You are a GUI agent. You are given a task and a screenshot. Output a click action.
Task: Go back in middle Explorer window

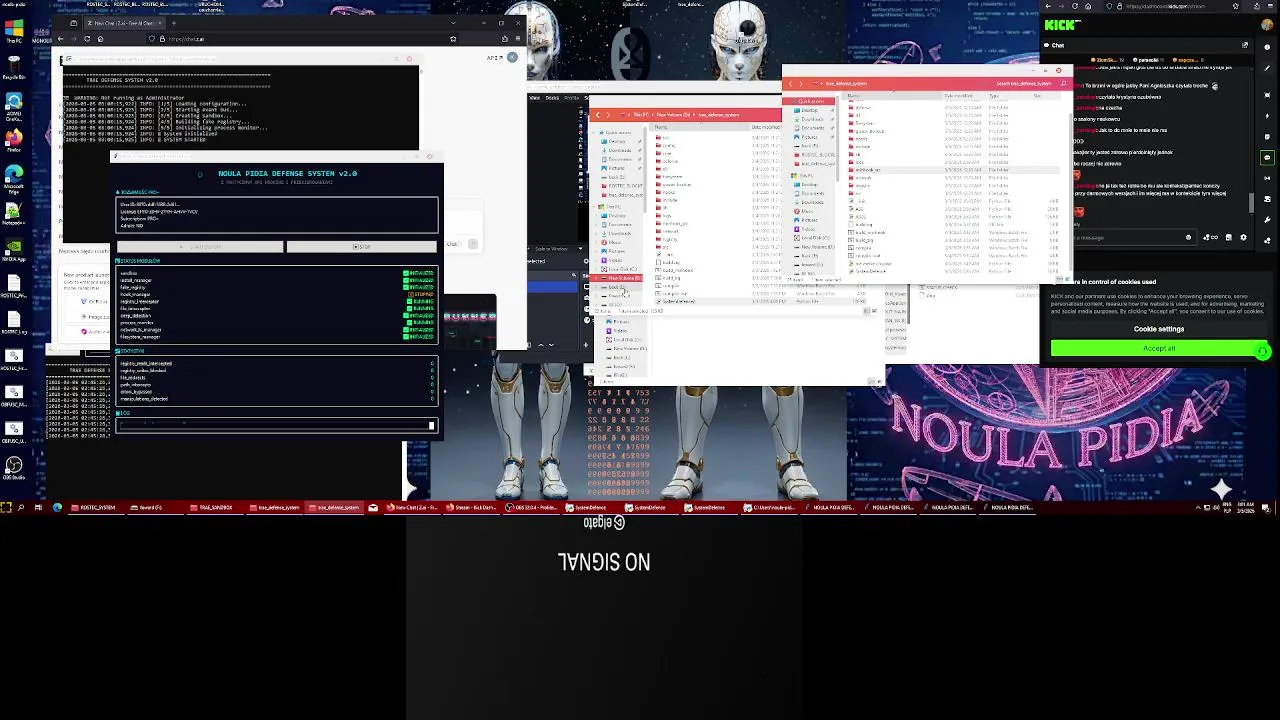(x=598, y=115)
